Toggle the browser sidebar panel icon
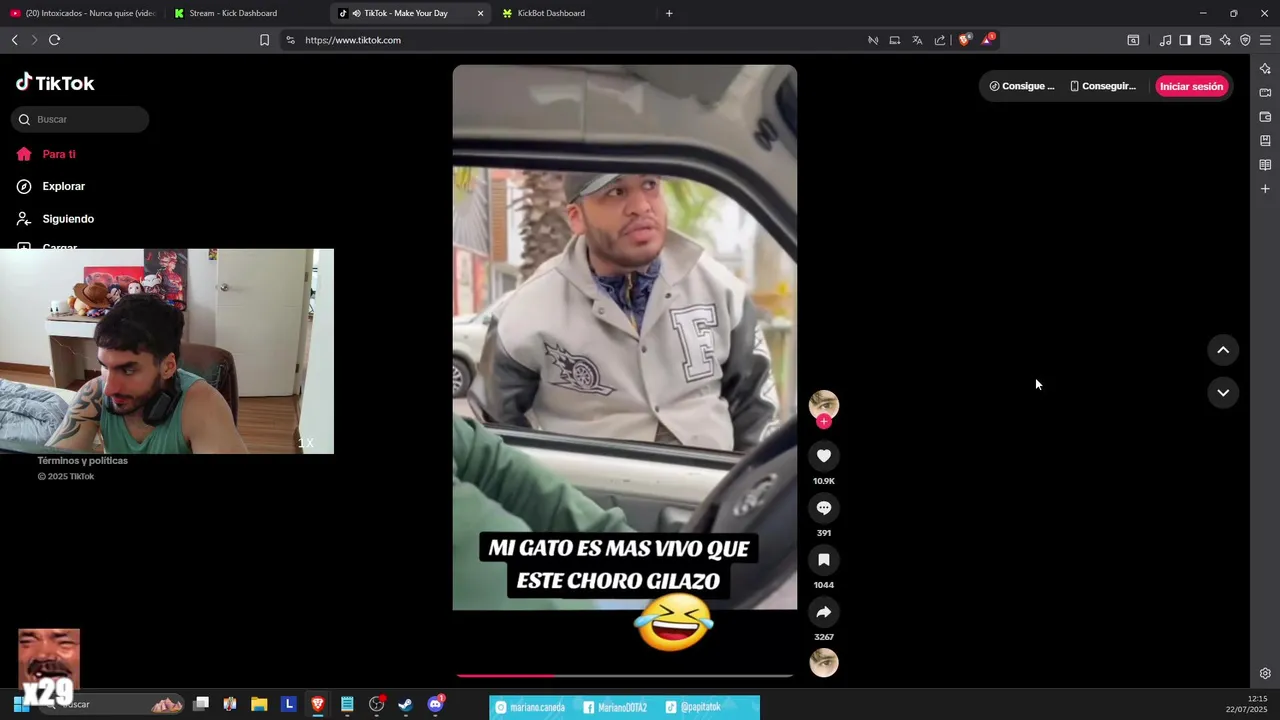Screen dimensions: 1280x720 [x=1185, y=40]
